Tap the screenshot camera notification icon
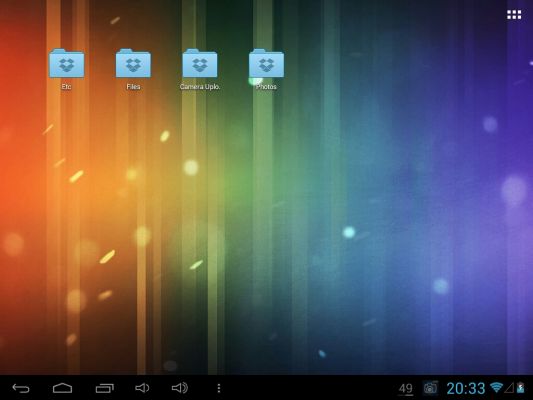533x400 pixels. pos(430,388)
